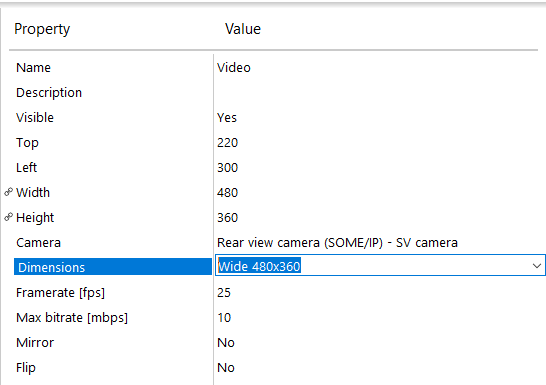The width and height of the screenshot is (546, 385).
Task: Edit the Max bitrate value 10
Action: 224,318
